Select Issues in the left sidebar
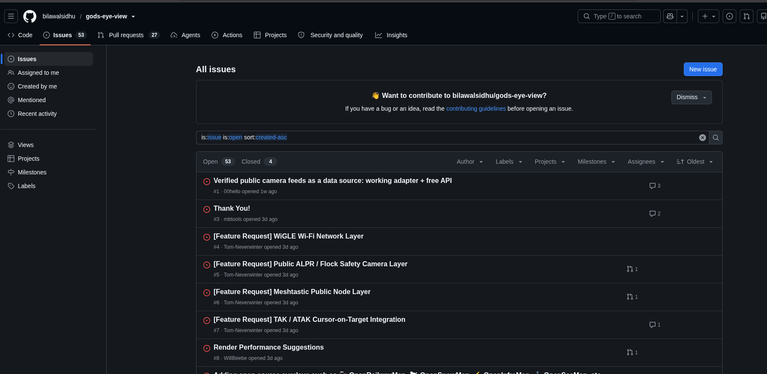 48,59
